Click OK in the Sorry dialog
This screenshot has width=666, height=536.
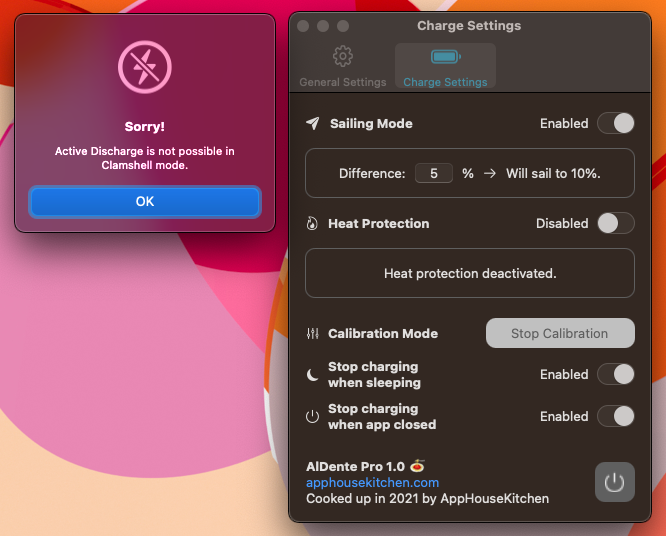[144, 201]
